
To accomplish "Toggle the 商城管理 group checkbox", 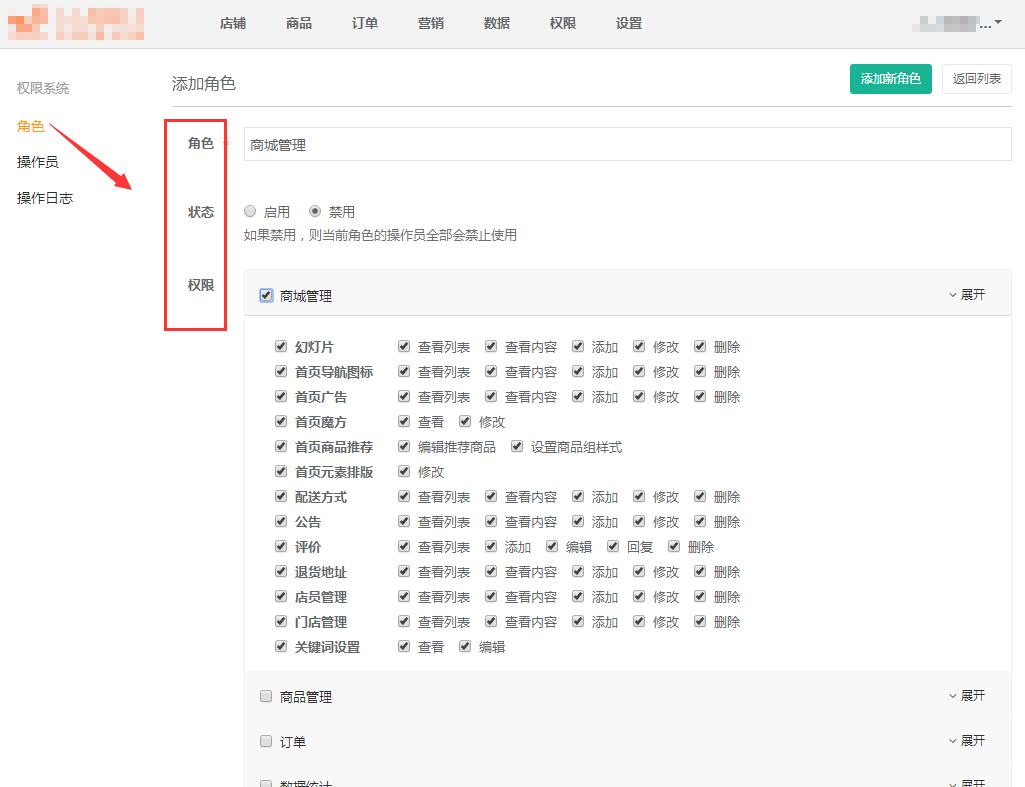I will click(x=266, y=296).
